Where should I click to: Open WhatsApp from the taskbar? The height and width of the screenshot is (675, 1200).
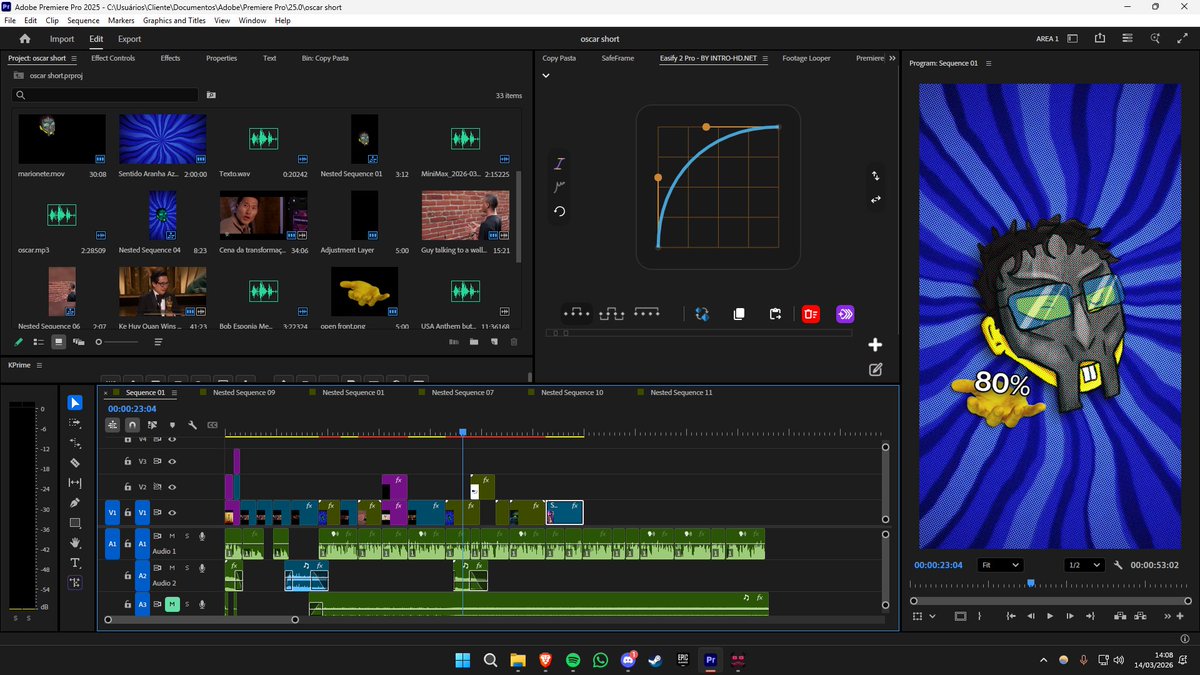(600, 660)
